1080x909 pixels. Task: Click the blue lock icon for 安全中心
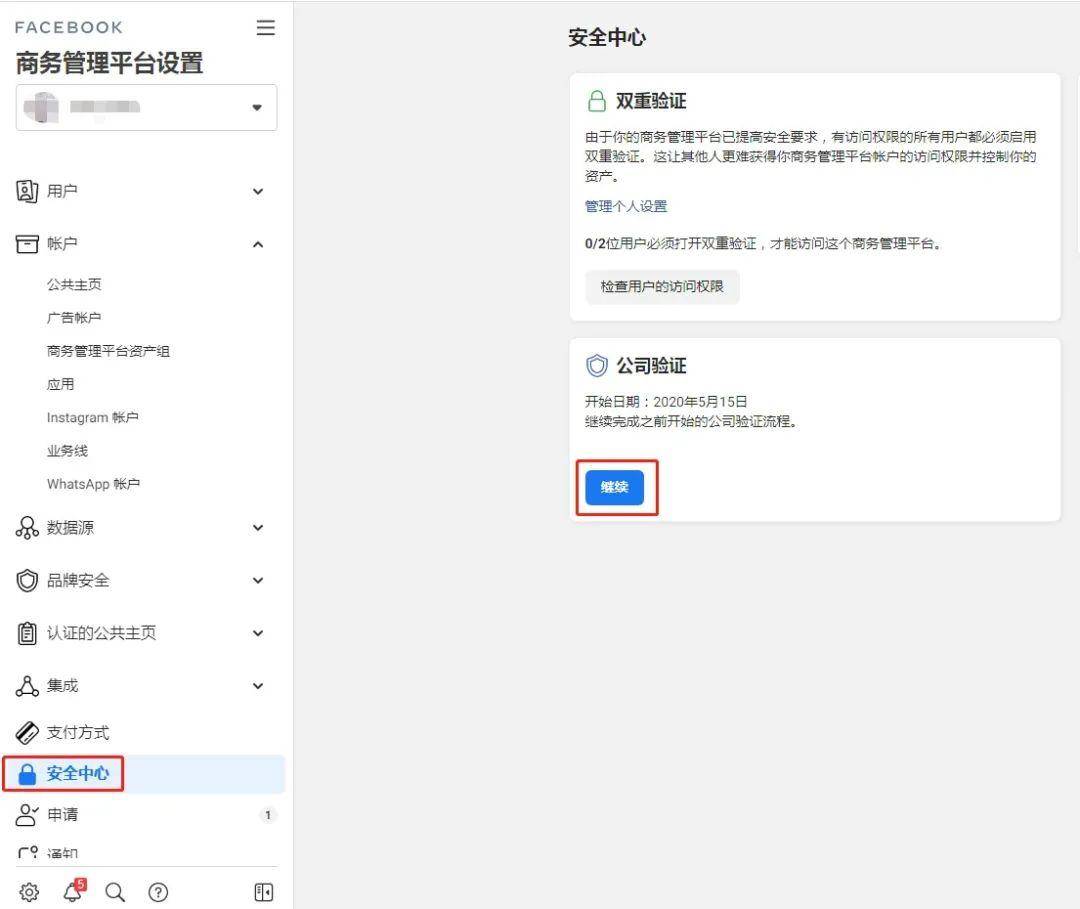pos(27,773)
